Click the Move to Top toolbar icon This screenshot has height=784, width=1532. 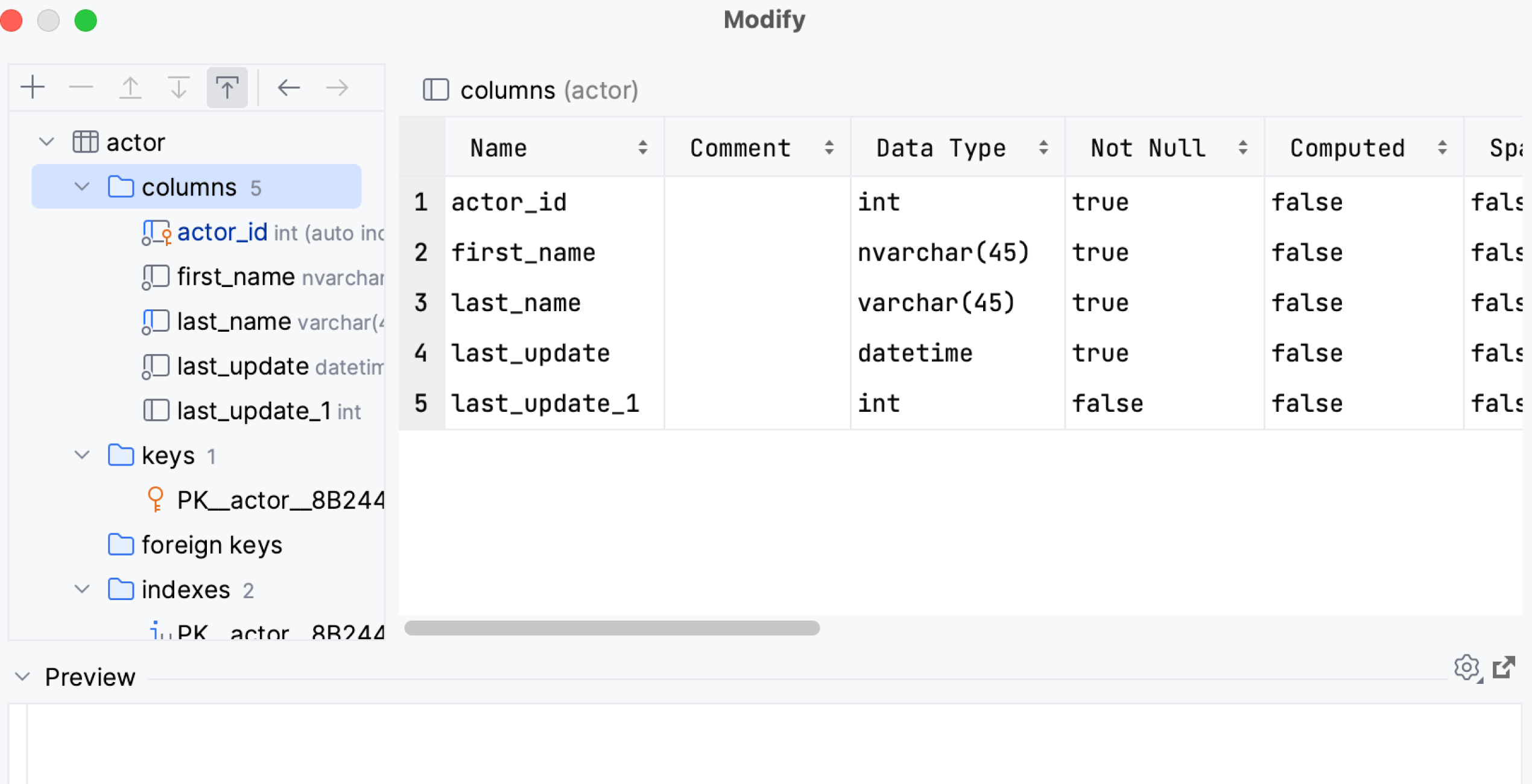pos(227,88)
